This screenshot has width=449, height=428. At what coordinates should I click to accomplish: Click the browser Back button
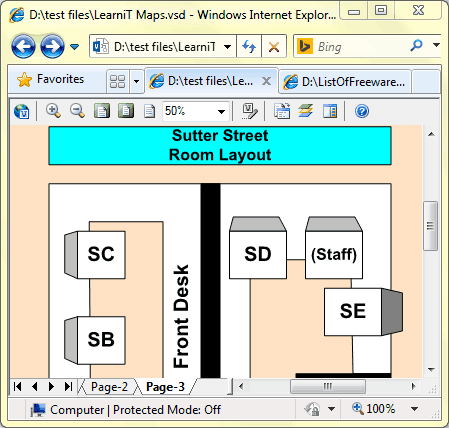(23, 47)
